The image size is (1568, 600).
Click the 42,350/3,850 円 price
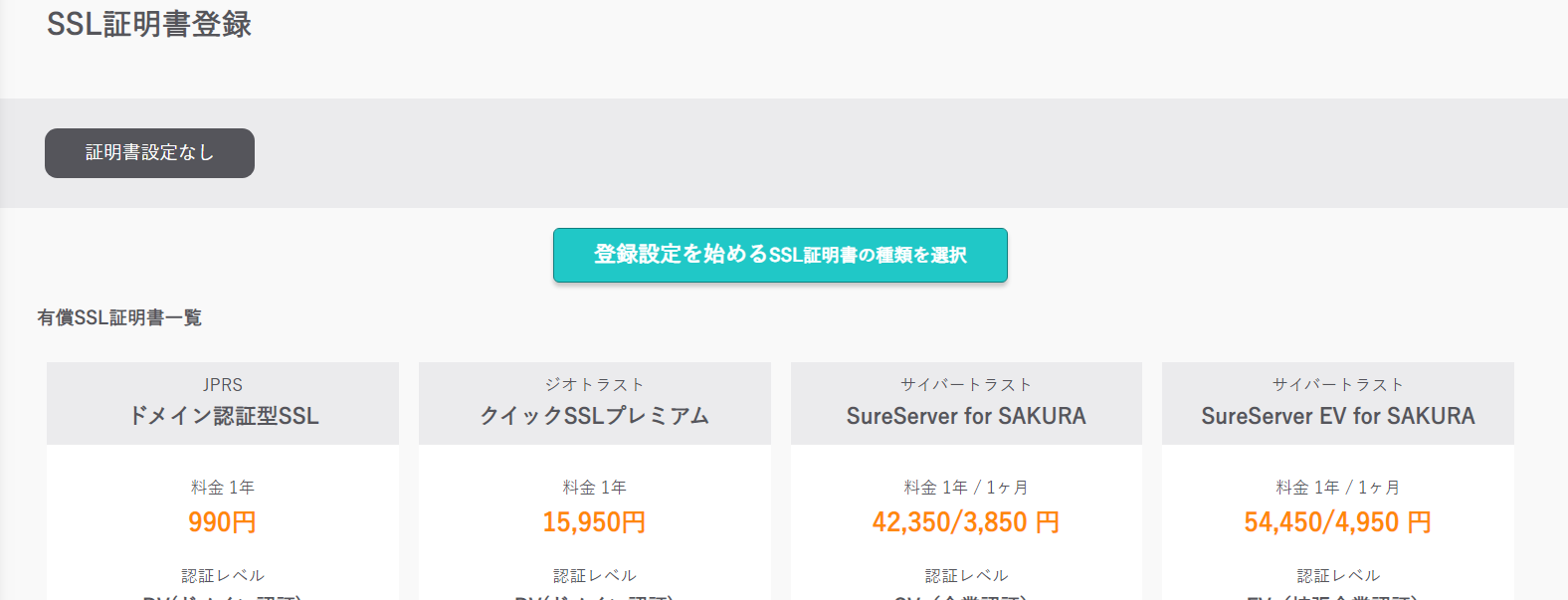point(966,522)
